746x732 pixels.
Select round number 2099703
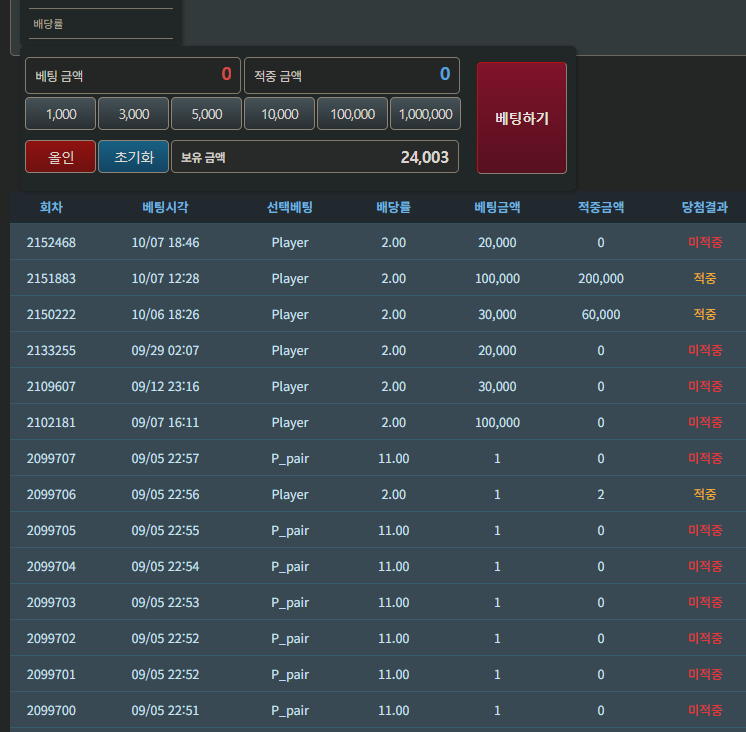click(x=51, y=602)
